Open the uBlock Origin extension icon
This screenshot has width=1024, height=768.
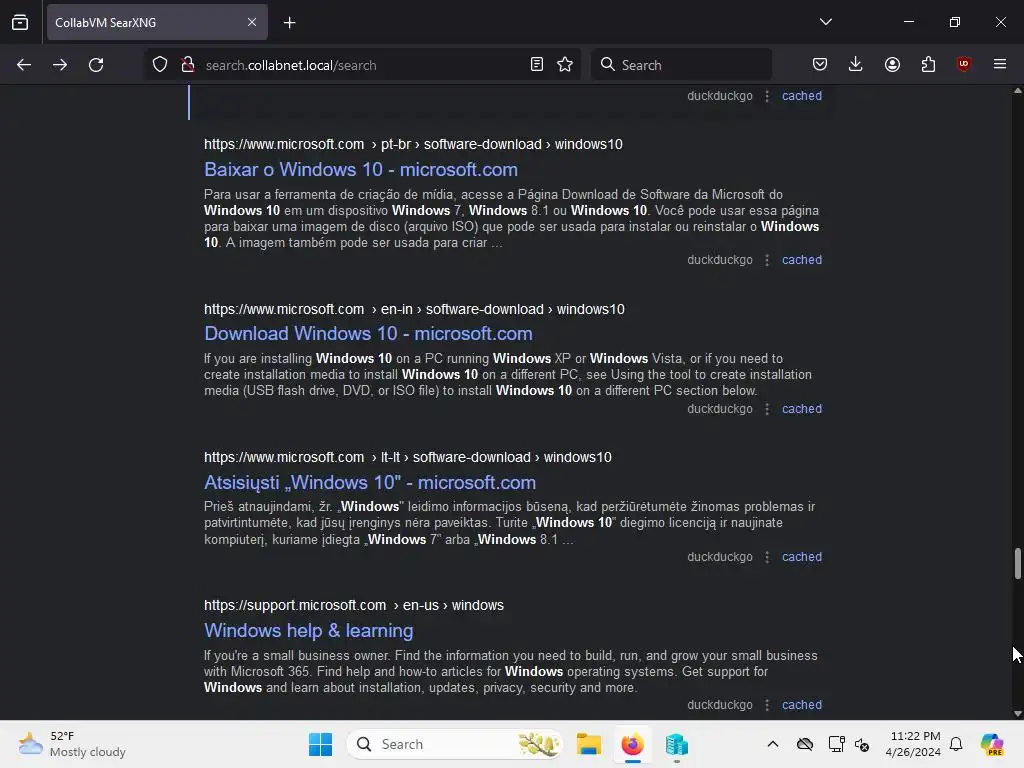coord(964,64)
